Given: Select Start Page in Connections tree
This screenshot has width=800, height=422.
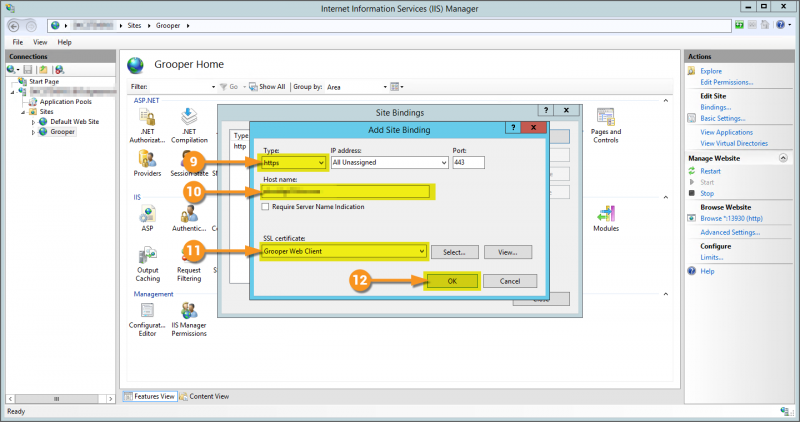Looking at the screenshot, I should click(x=44, y=82).
